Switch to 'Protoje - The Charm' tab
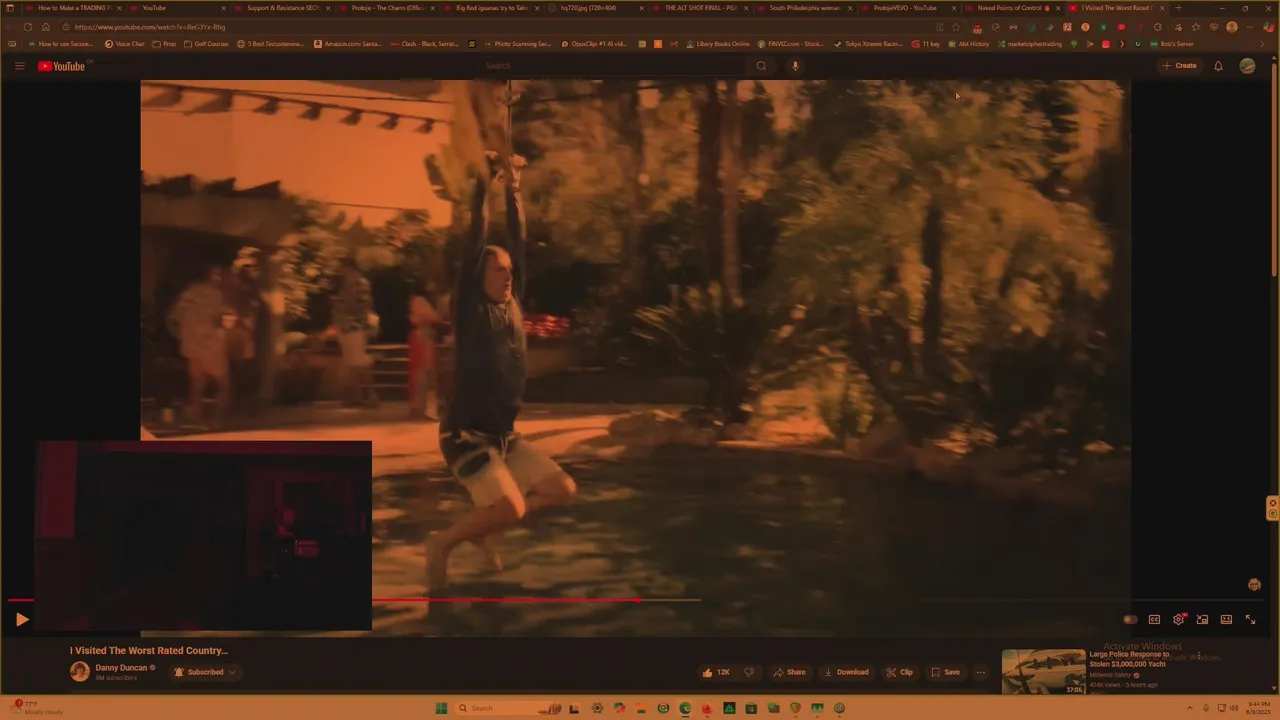The image size is (1280, 720). pos(385,8)
